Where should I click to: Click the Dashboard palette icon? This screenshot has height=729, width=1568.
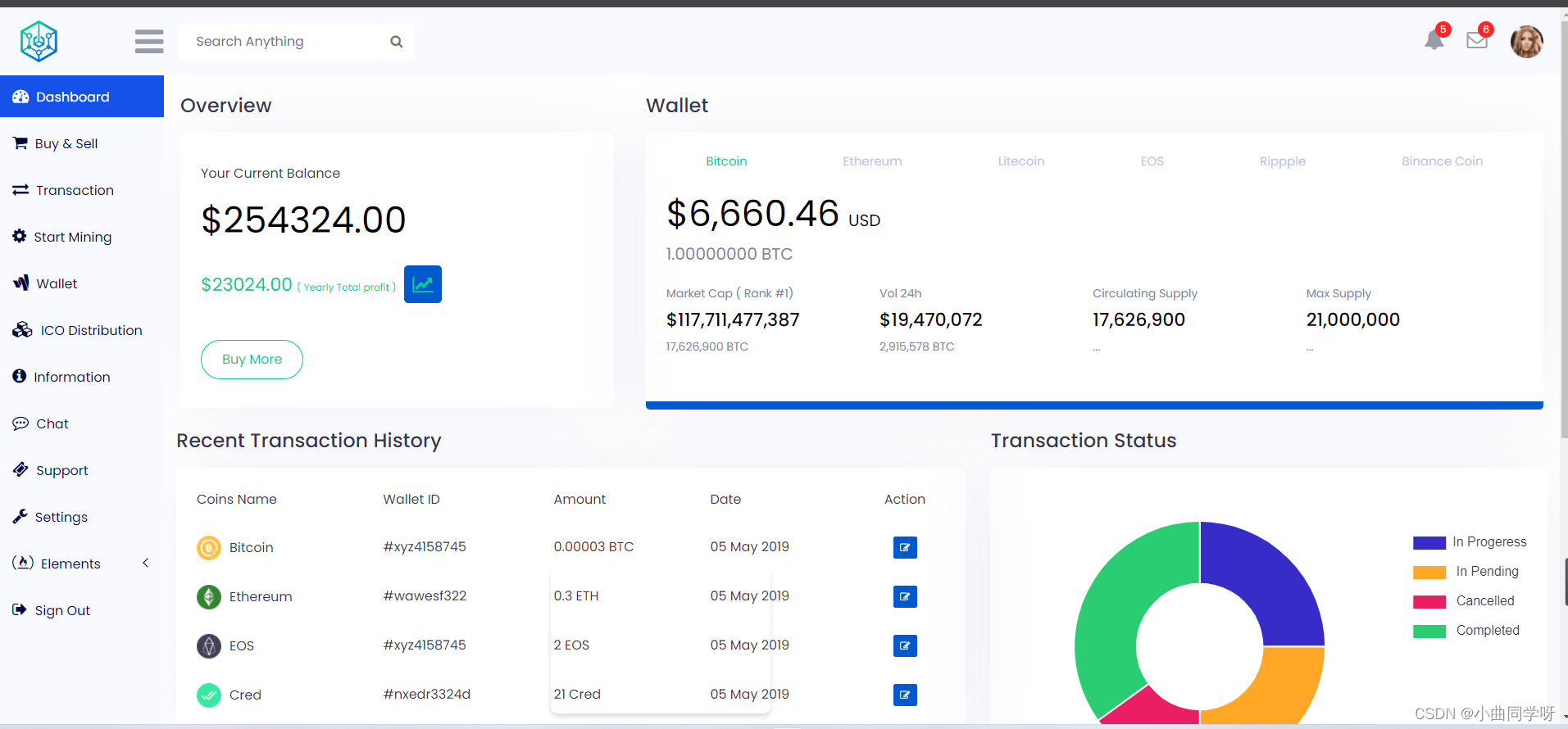click(x=20, y=97)
